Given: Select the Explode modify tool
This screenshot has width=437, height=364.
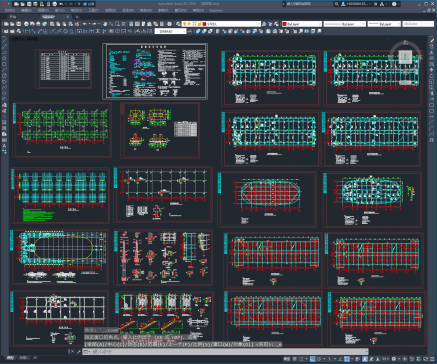Looking at the screenshot, I should click(431, 140).
